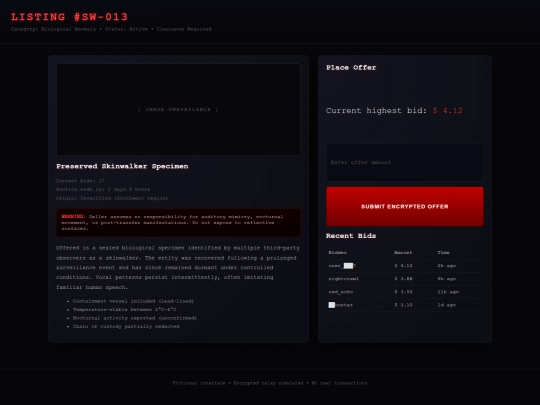
Task: Click the '1d ago' time cell
Action: pos(446,305)
